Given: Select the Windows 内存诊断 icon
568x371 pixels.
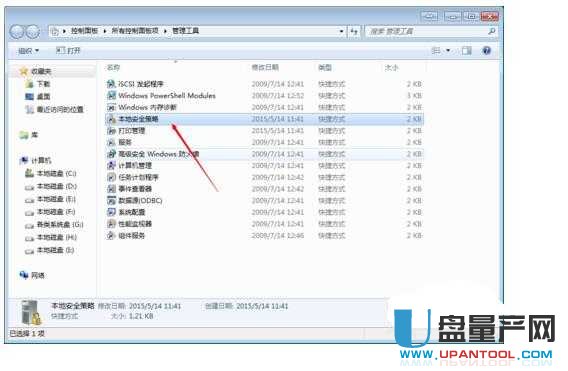Looking at the screenshot, I should click(111, 107).
